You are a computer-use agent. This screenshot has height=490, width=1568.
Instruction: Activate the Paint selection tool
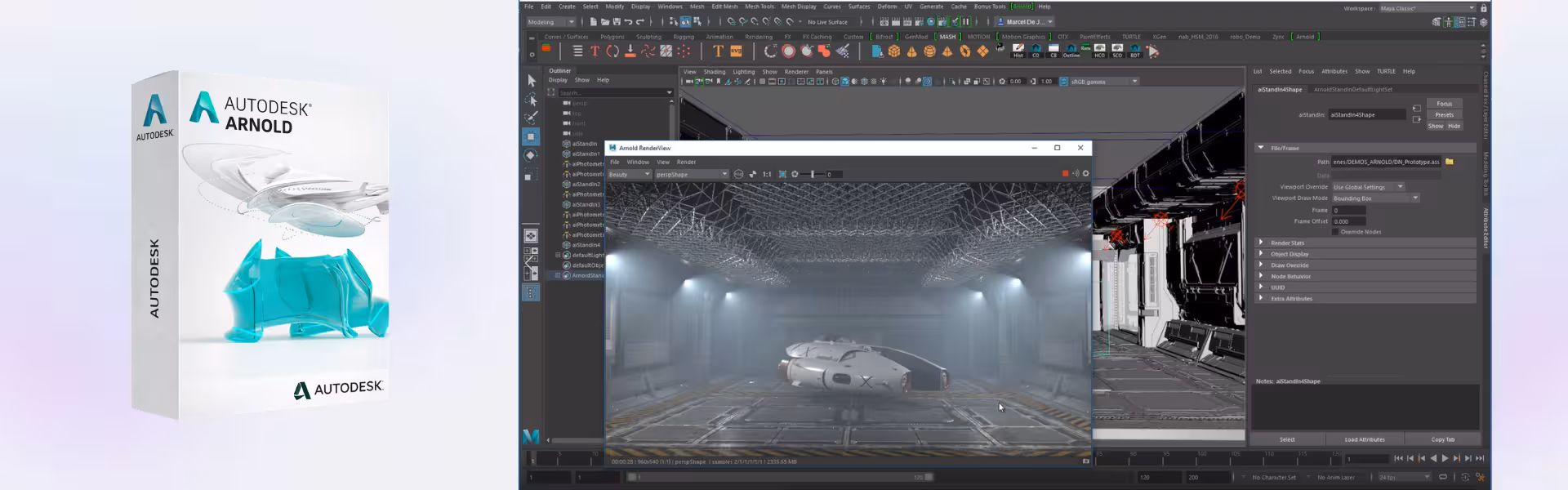coord(531,118)
